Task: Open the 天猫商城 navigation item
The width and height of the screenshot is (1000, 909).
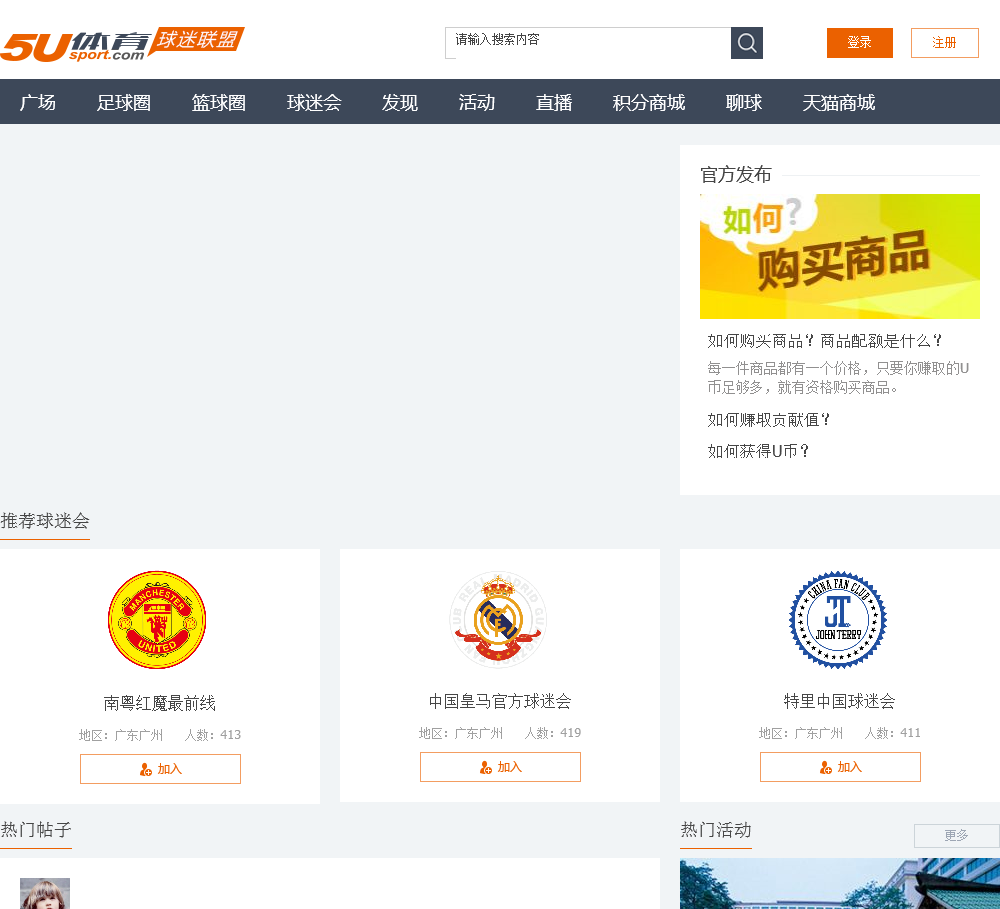Action: click(x=839, y=102)
